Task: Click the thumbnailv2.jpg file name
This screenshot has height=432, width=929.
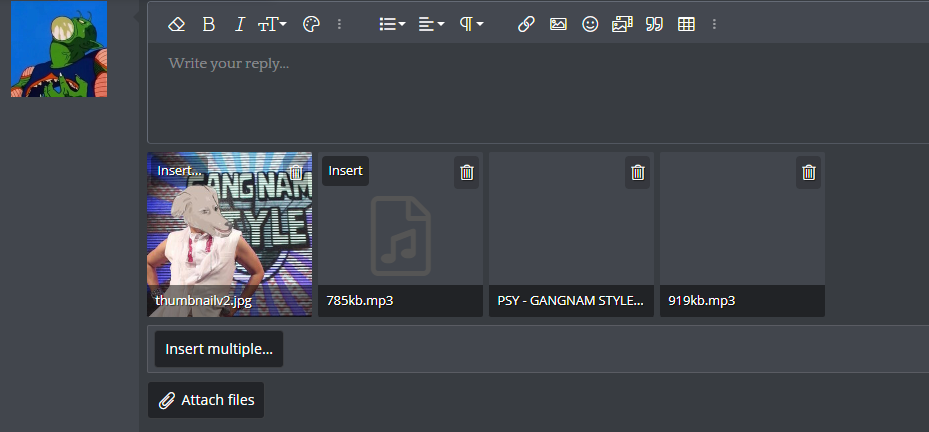Action: point(204,300)
